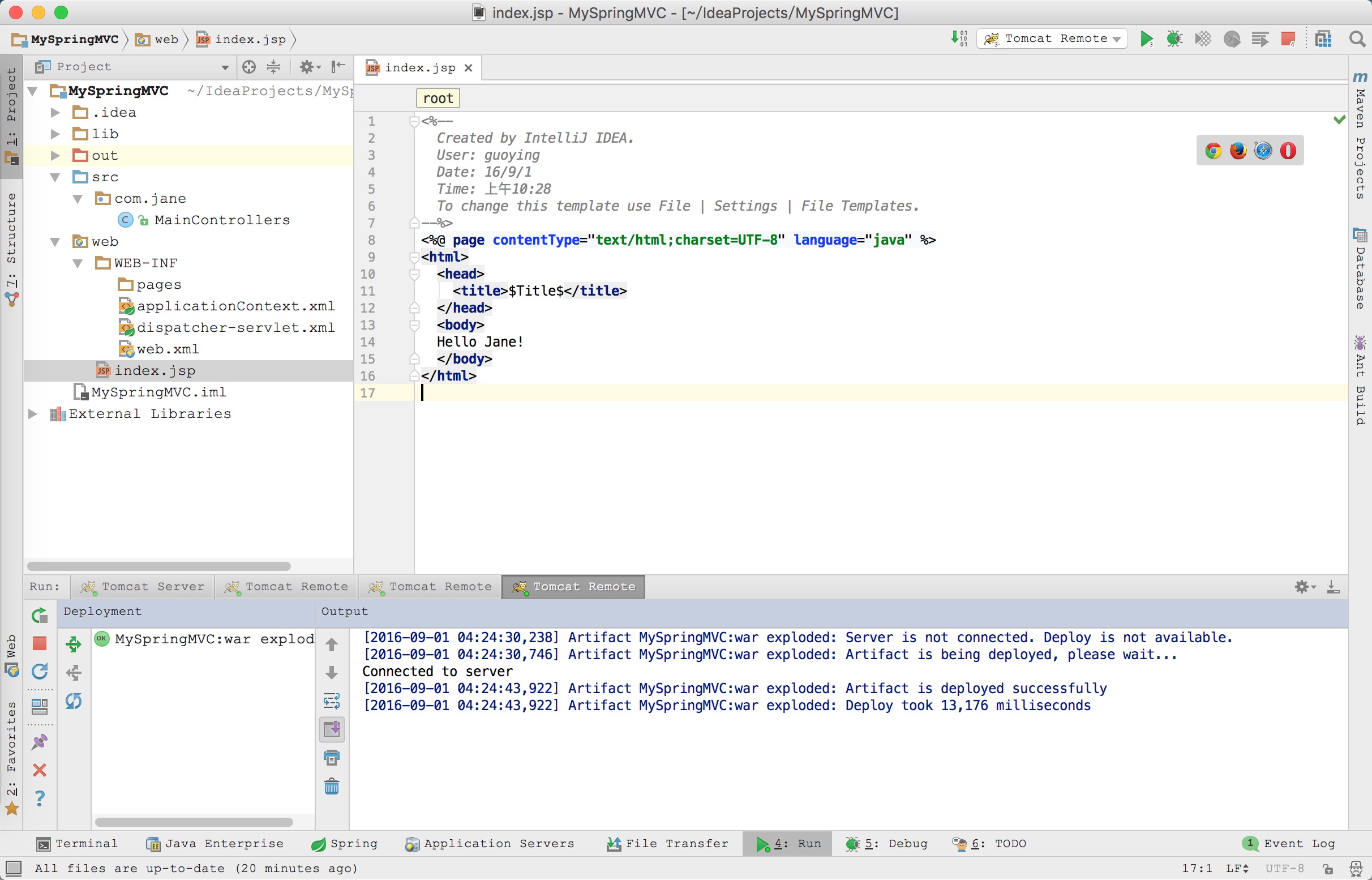
Task: Click the project tree horizontal scrollbar
Action: click(x=159, y=566)
